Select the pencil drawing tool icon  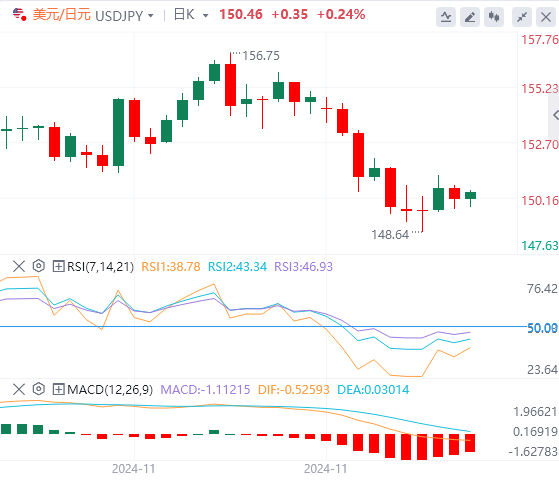tap(470, 17)
